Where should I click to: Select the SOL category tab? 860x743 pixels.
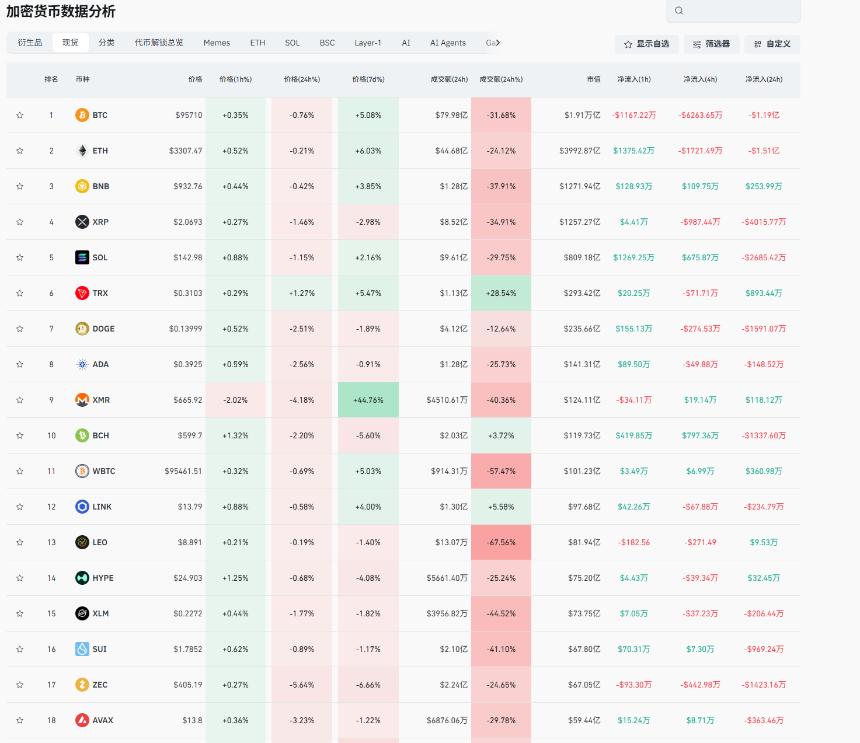292,43
